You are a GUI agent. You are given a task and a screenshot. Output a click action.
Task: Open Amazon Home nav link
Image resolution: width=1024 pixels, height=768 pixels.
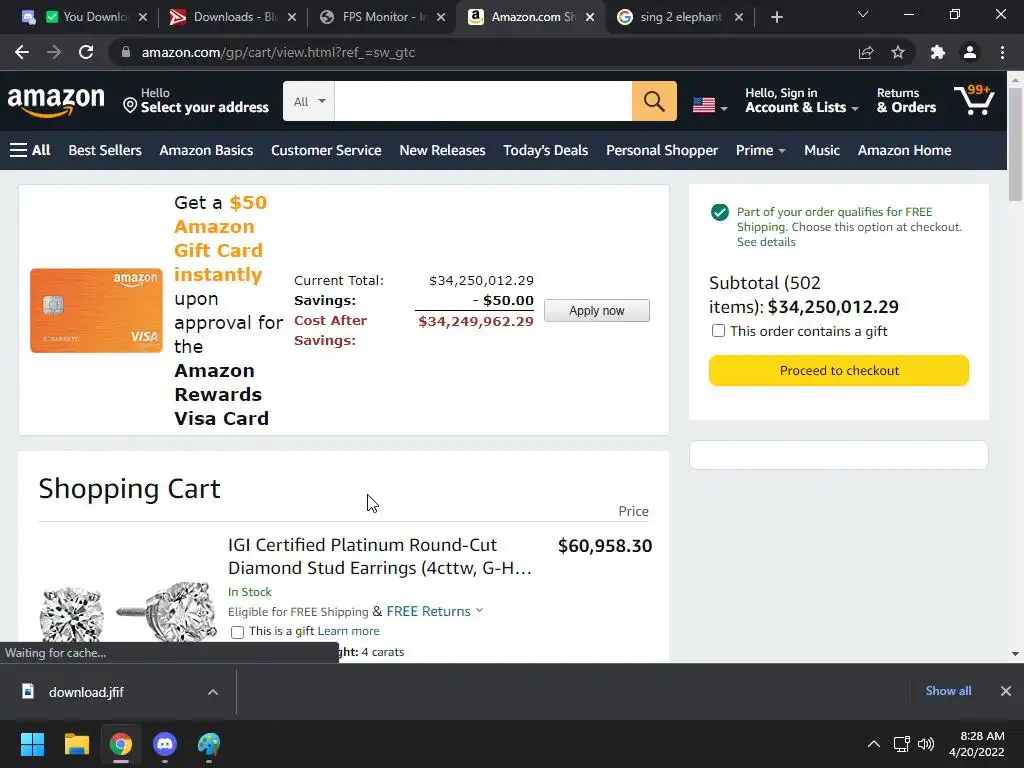click(x=904, y=150)
